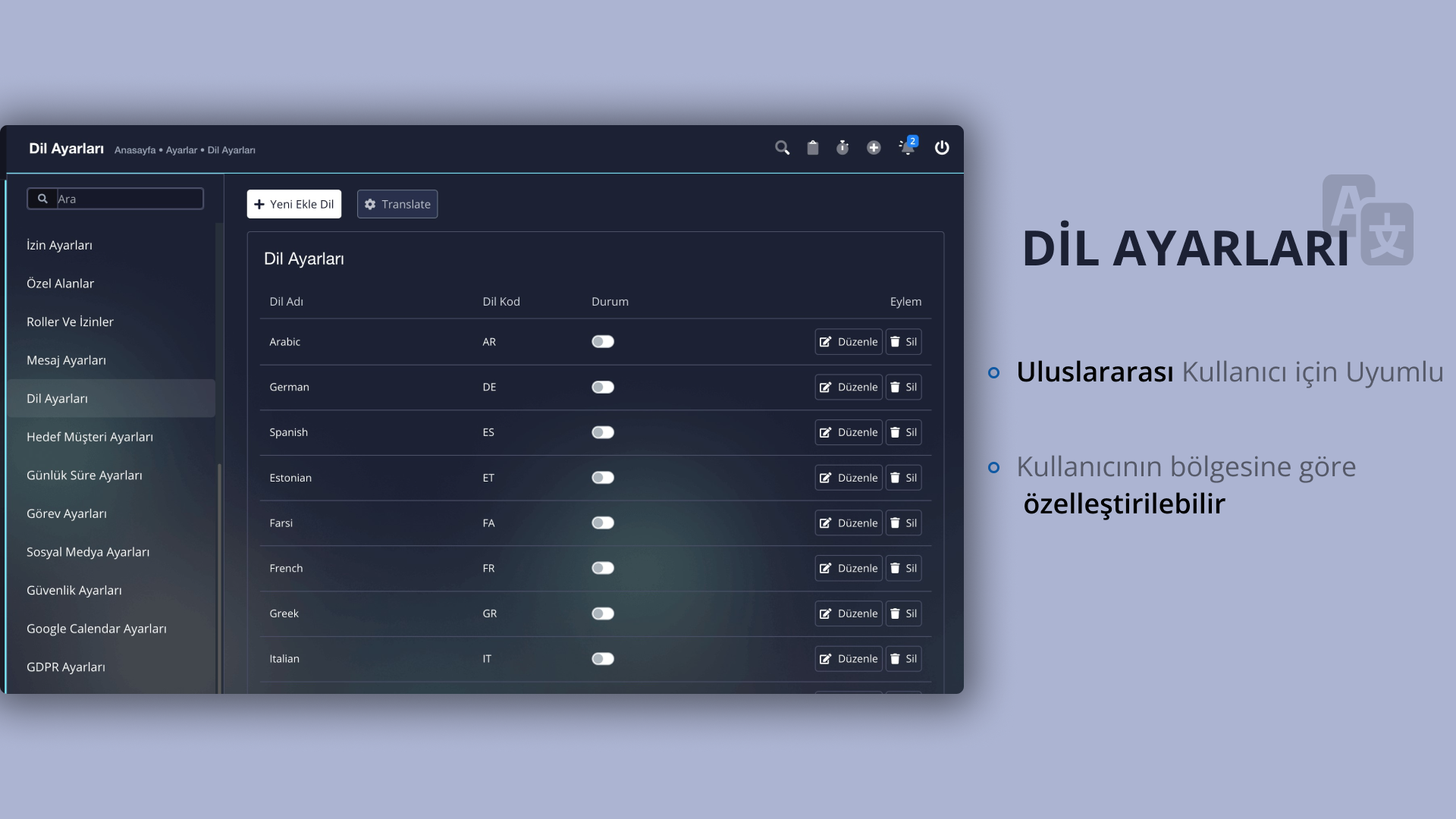Open notifications bell with badge 2
The image size is (1456, 819).
tap(907, 147)
